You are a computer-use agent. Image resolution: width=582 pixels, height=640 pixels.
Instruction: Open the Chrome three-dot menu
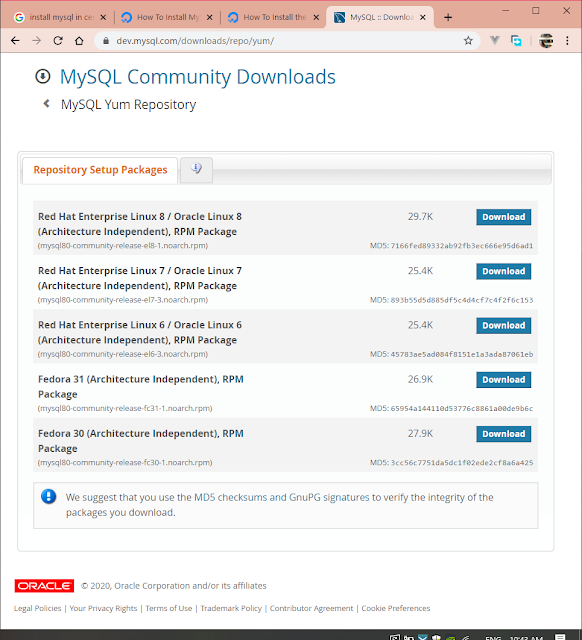point(567,40)
